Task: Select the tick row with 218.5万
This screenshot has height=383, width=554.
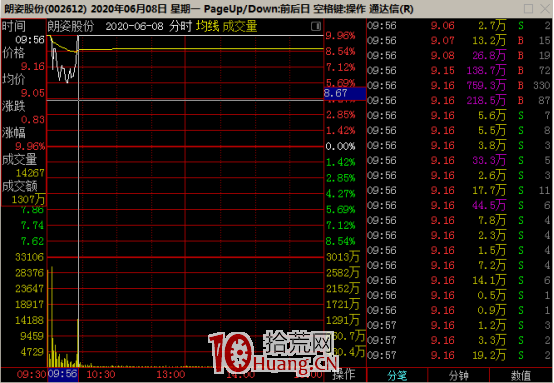Action: (x=459, y=100)
